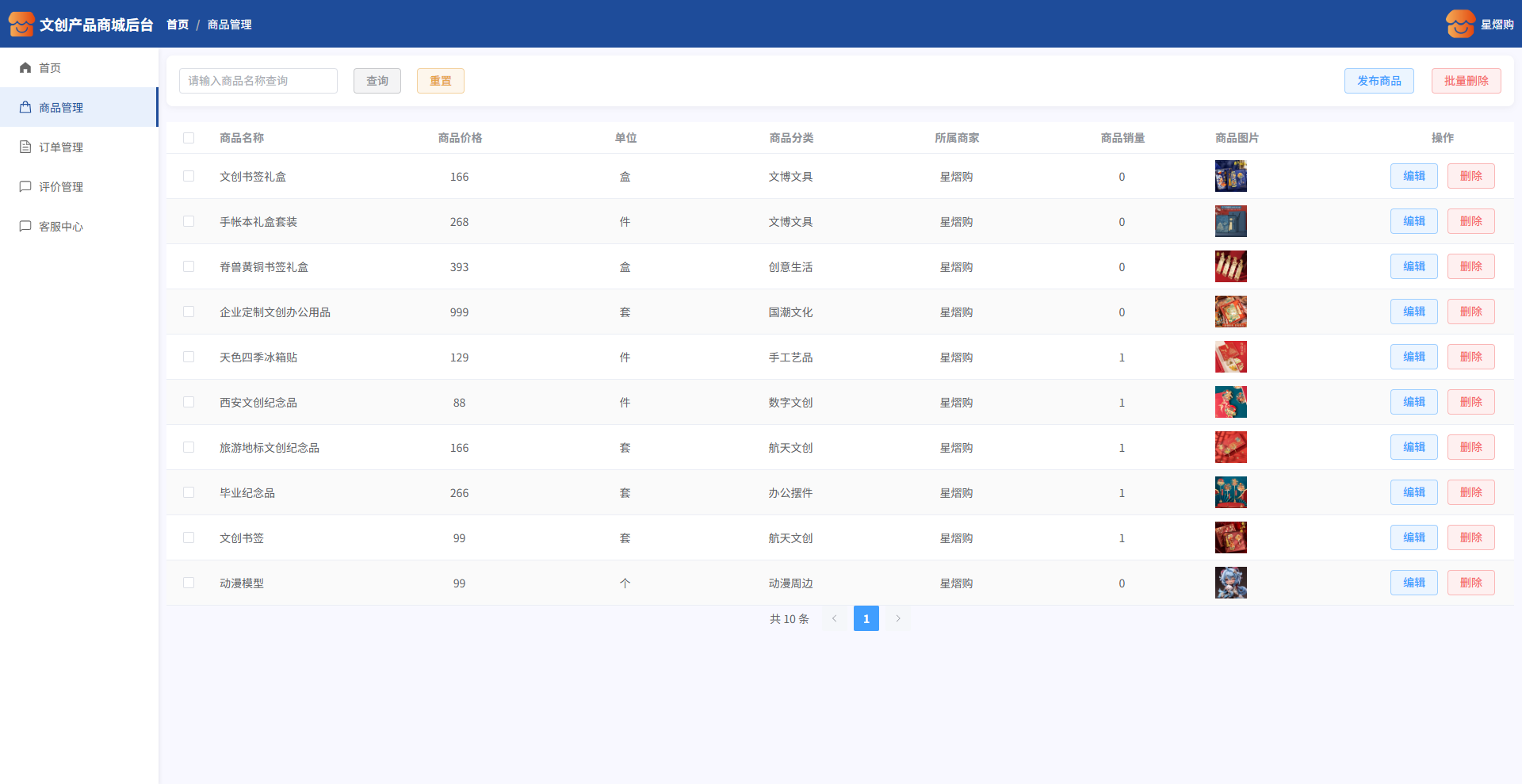Check the box for 文创书签礼盒 row
Image resolution: width=1522 pixels, height=784 pixels.
(x=189, y=177)
